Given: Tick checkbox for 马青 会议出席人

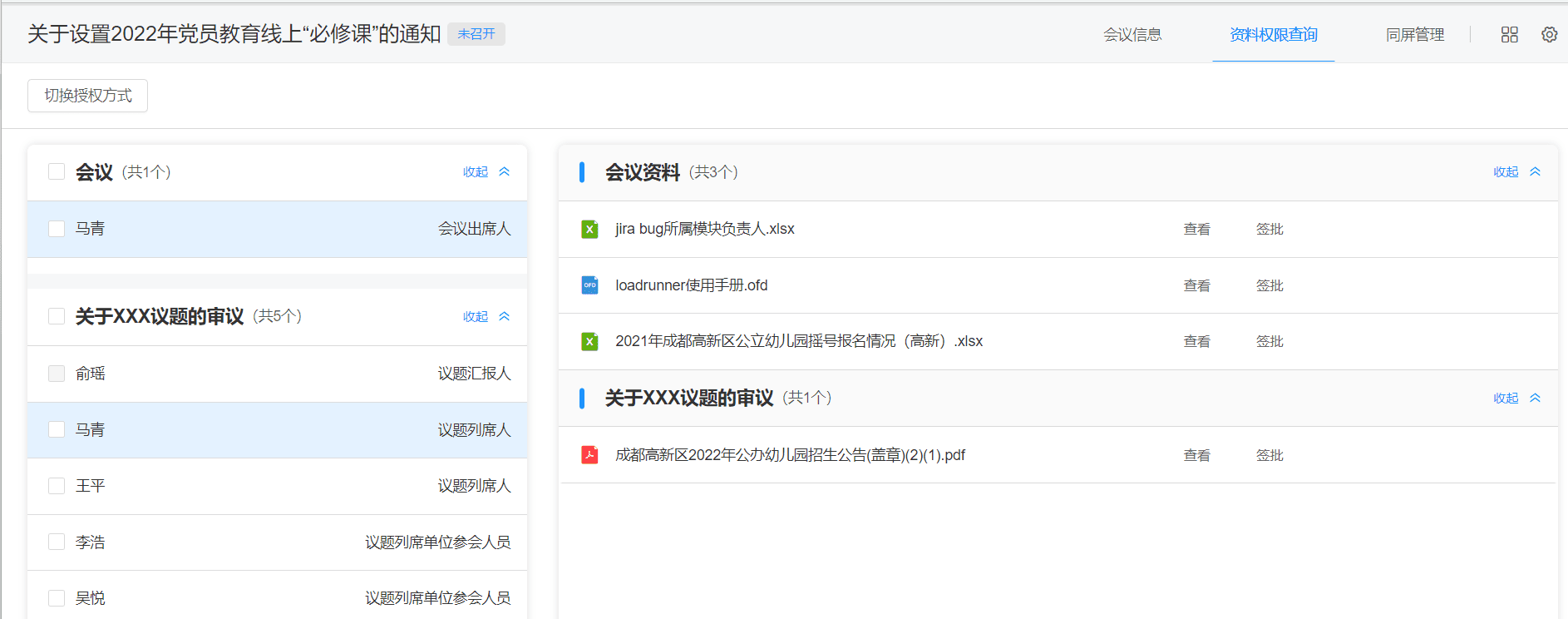Looking at the screenshot, I should click(x=57, y=229).
